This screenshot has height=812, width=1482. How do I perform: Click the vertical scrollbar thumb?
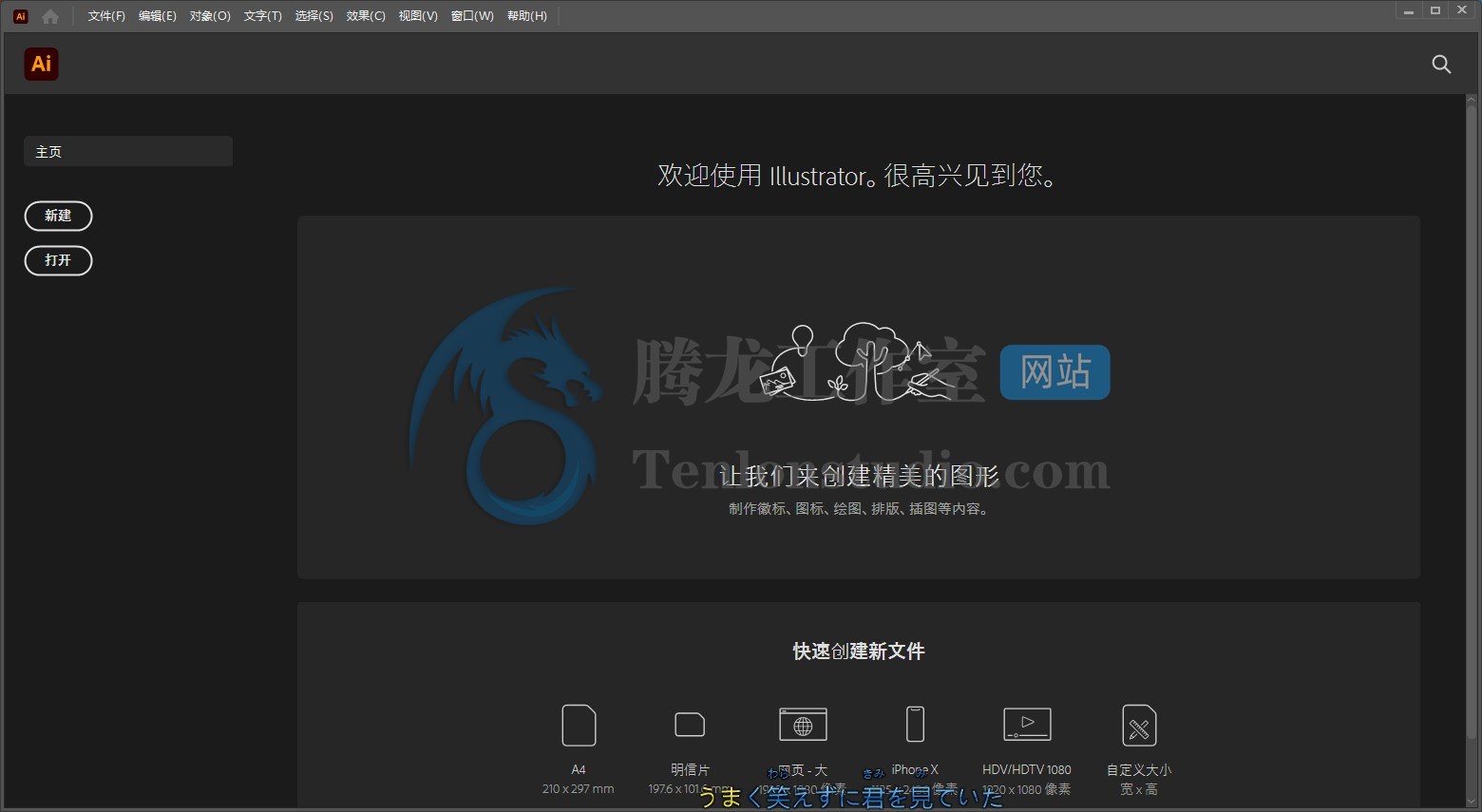click(x=1472, y=423)
